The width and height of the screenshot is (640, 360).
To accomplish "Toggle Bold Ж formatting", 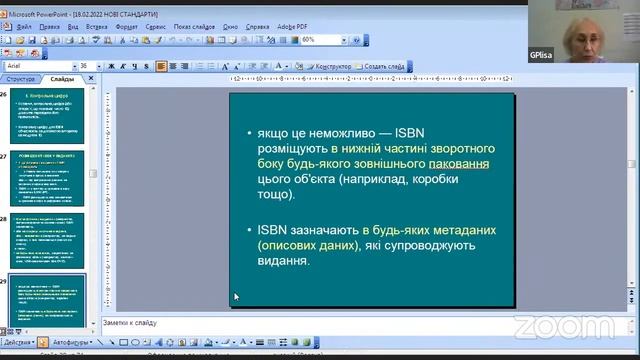I will 111,66.
